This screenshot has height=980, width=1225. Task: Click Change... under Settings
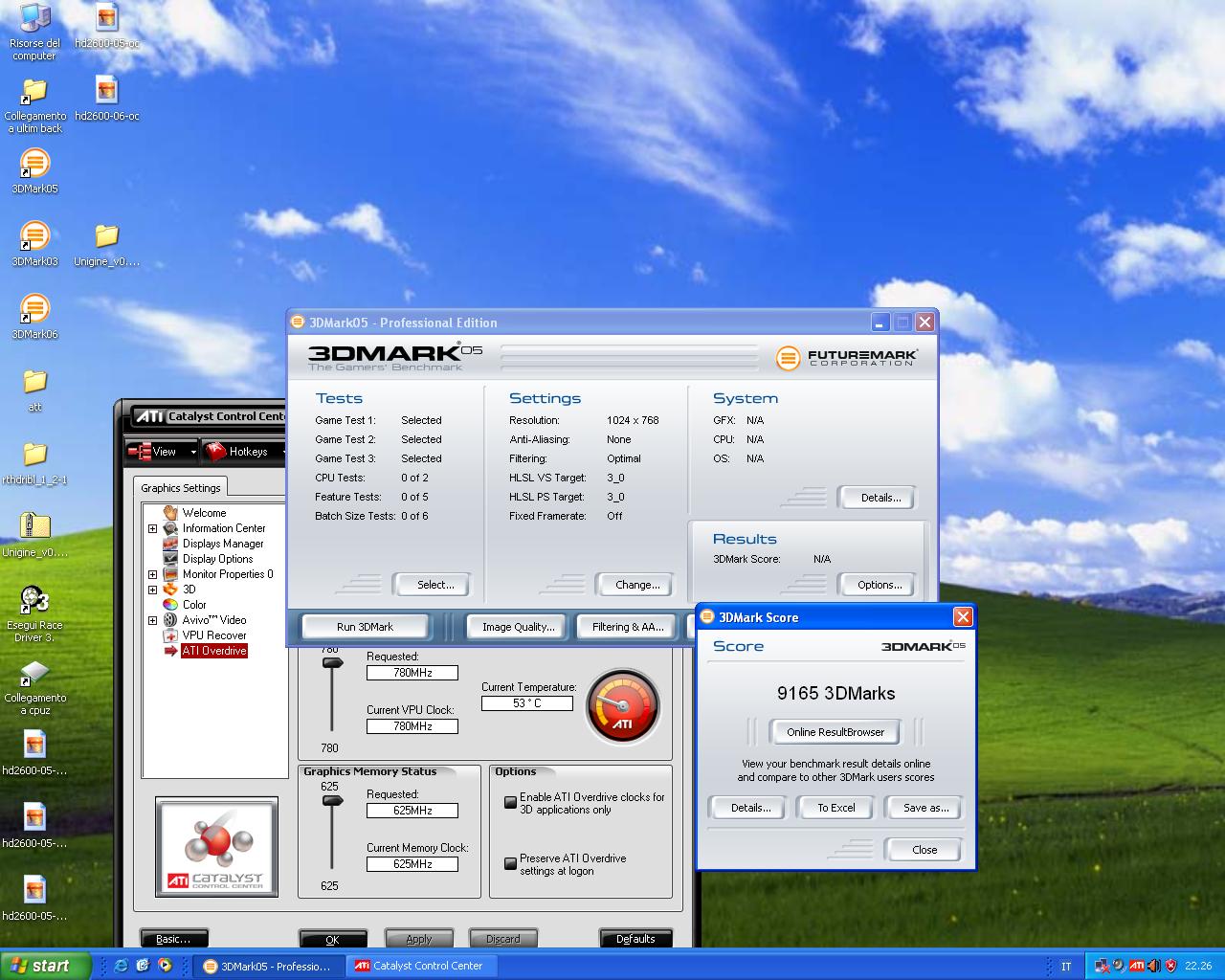coord(637,585)
